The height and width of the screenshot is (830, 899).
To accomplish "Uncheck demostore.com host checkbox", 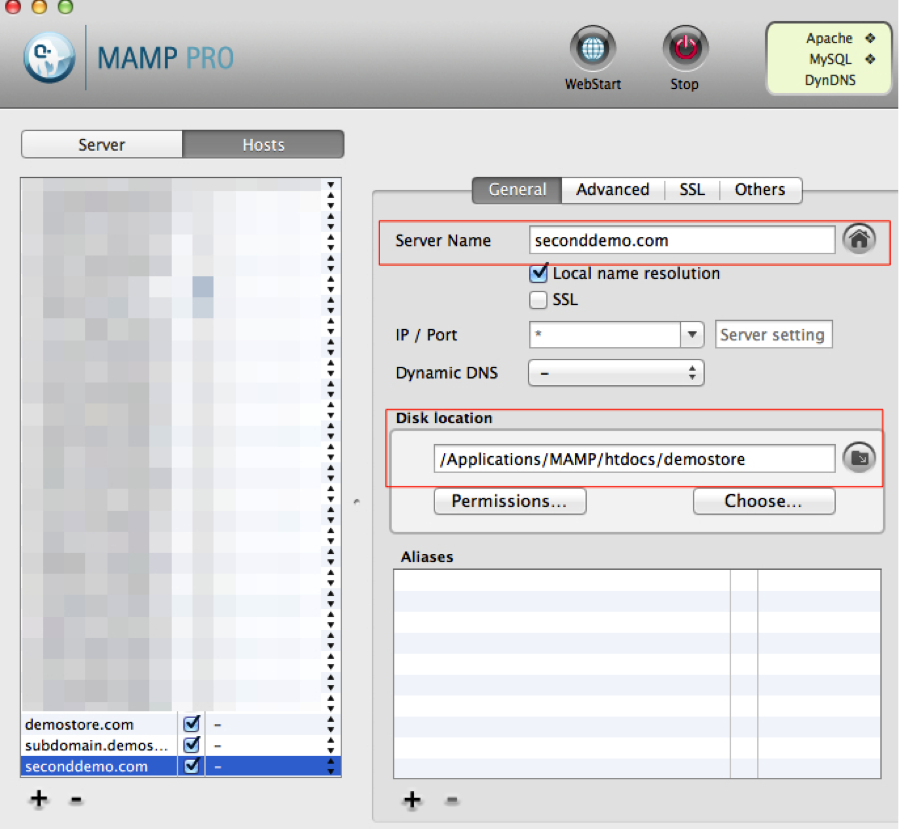I will 191,724.
